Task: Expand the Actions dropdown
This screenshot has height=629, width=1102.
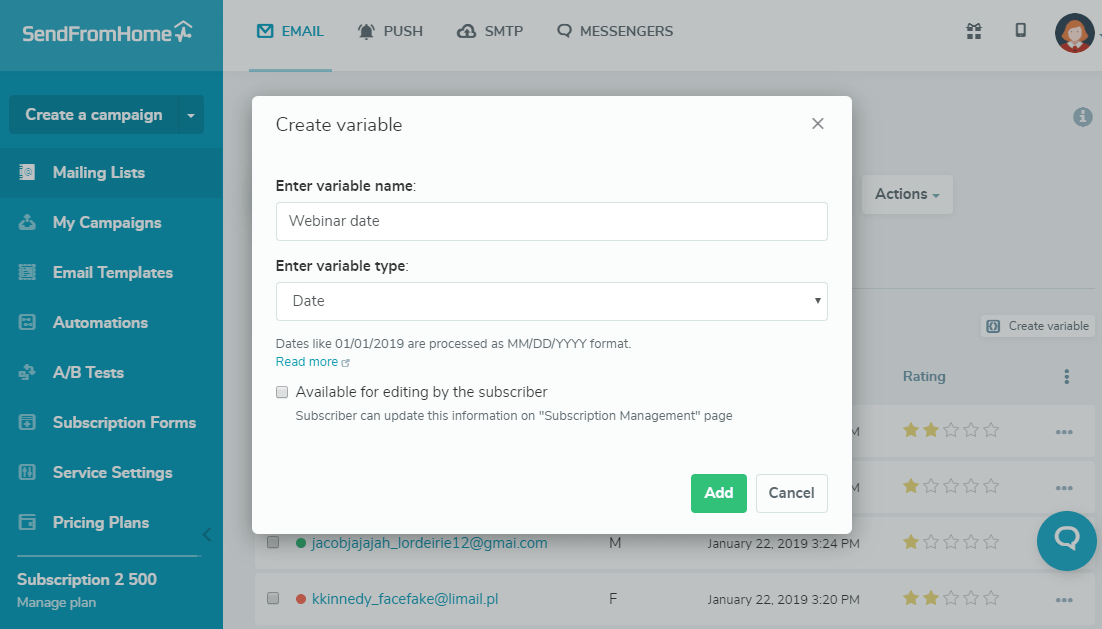Action: (x=906, y=194)
